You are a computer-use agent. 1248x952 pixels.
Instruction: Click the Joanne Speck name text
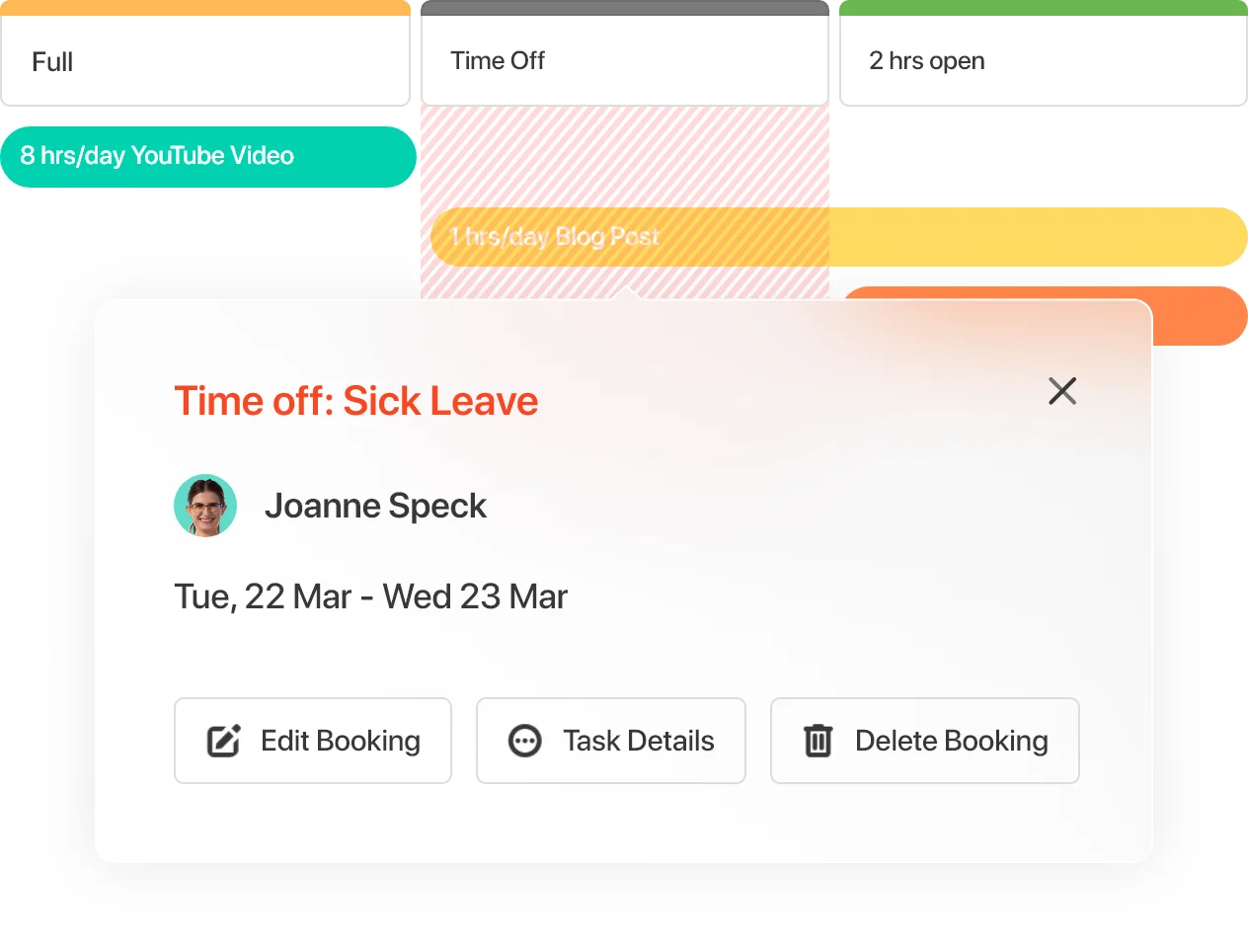(375, 506)
